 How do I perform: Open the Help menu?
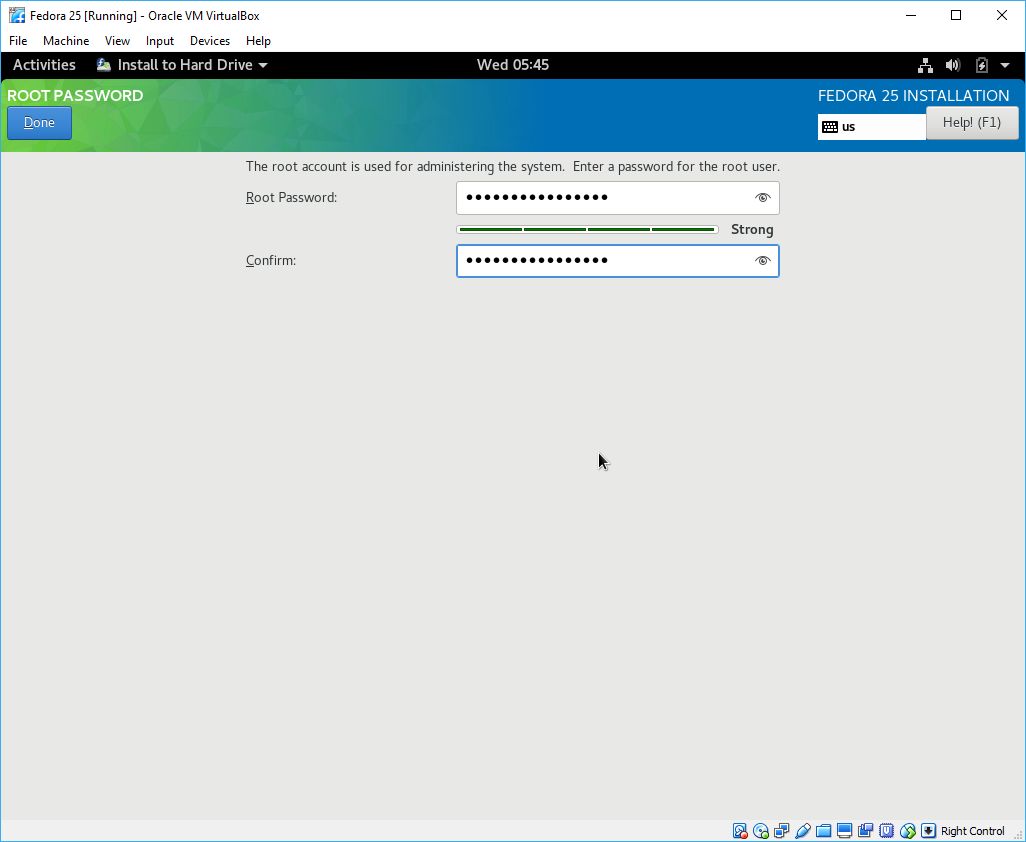pyautogui.click(x=258, y=41)
